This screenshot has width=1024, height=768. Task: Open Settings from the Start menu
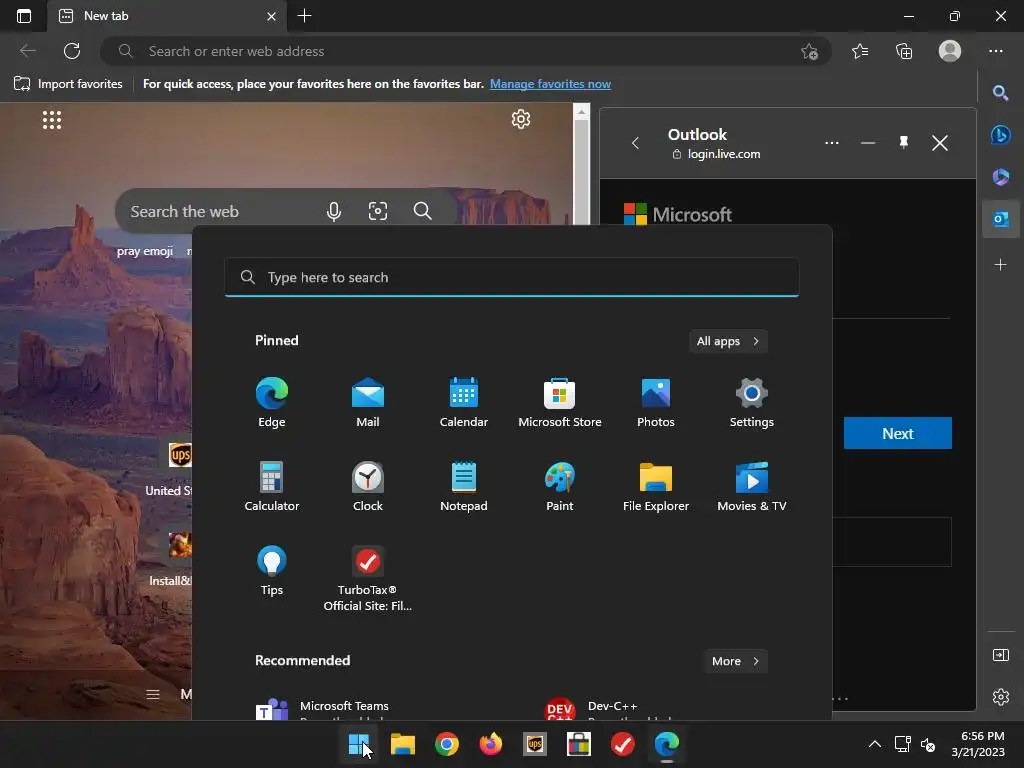click(752, 402)
